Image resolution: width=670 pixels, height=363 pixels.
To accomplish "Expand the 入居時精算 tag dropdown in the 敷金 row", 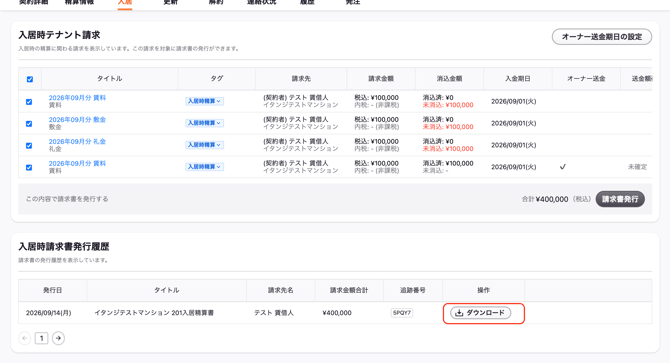I will (x=204, y=123).
